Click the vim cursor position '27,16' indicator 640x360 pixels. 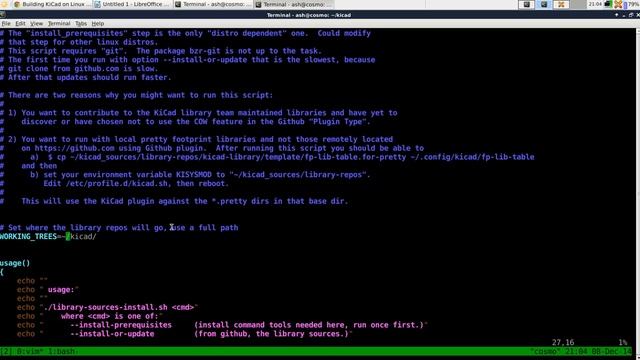click(563, 342)
